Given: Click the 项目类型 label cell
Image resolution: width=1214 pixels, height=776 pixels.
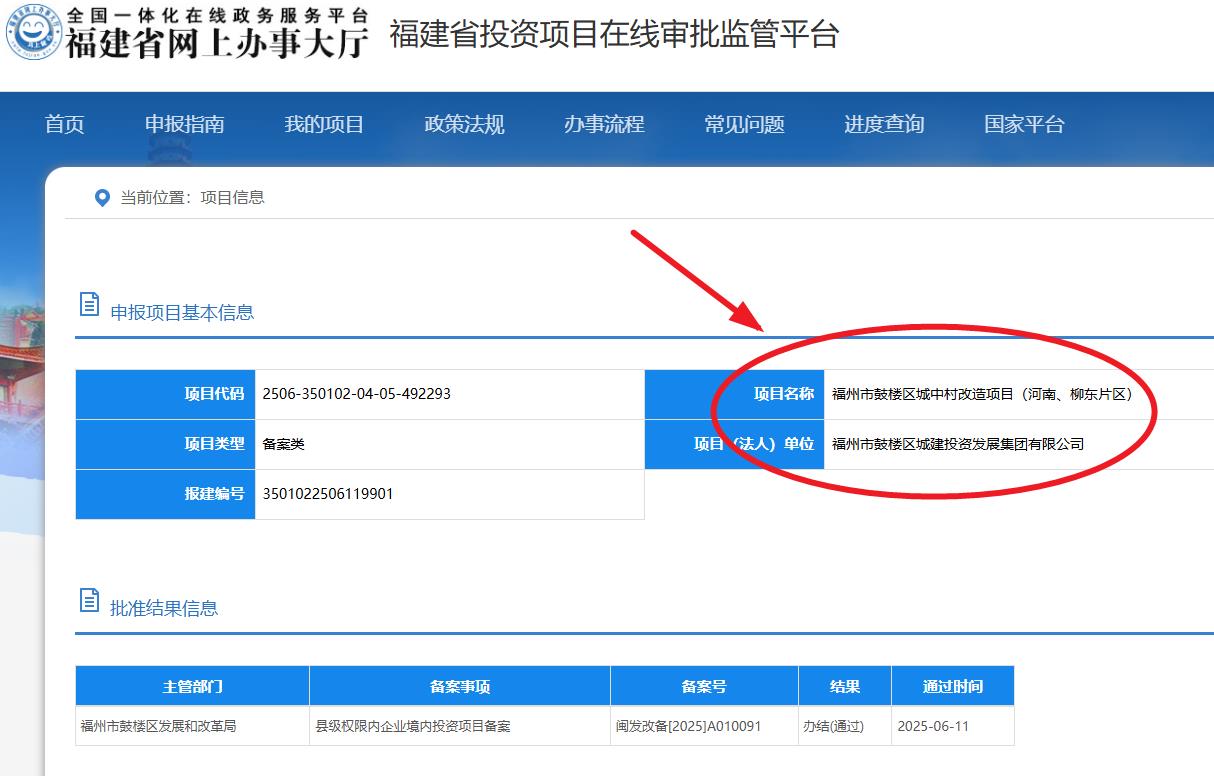Looking at the screenshot, I should (166, 444).
